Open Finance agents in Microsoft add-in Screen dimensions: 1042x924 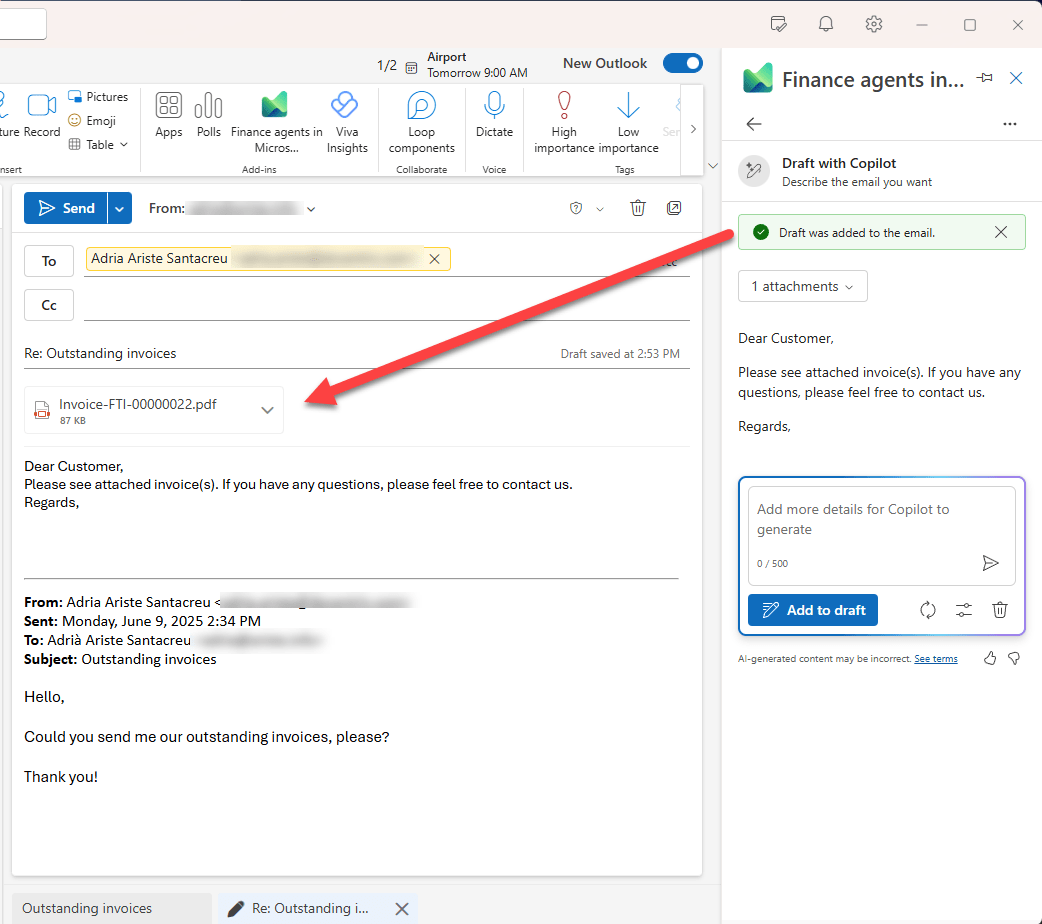[276, 122]
